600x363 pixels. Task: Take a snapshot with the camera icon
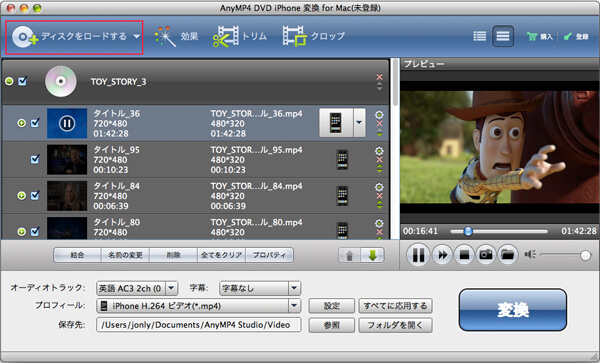(486, 255)
